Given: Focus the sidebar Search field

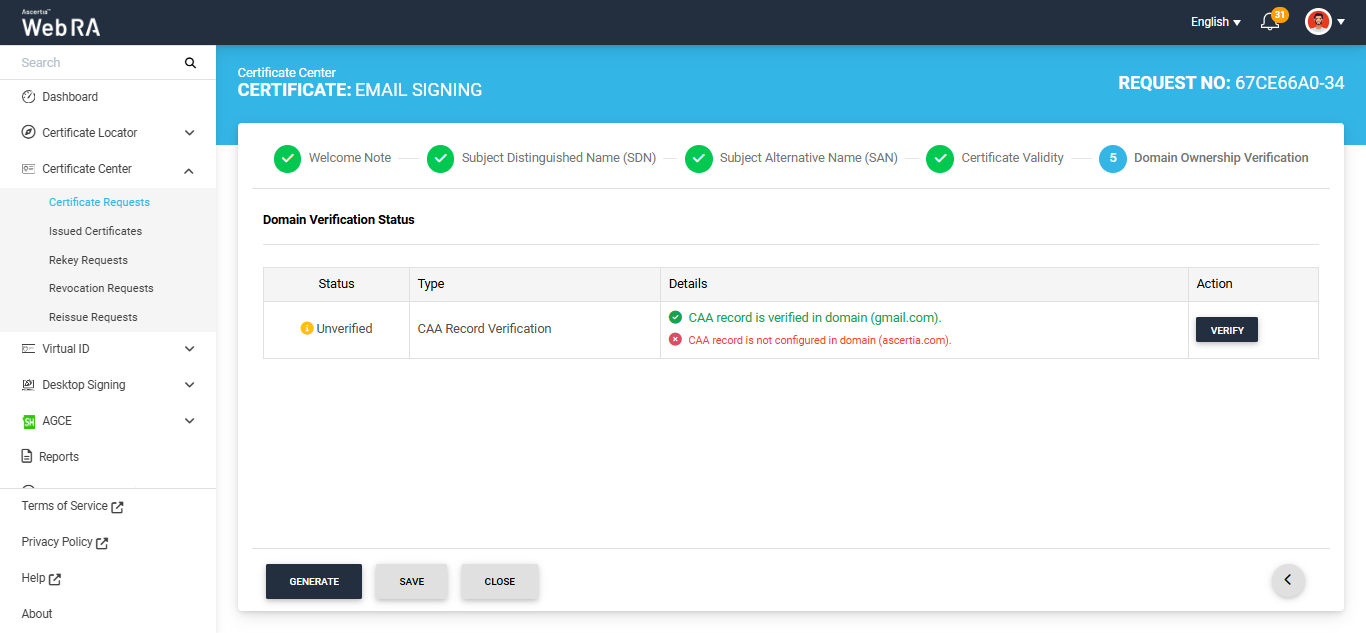Looking at the screenshot, I should tap(95, 63).
